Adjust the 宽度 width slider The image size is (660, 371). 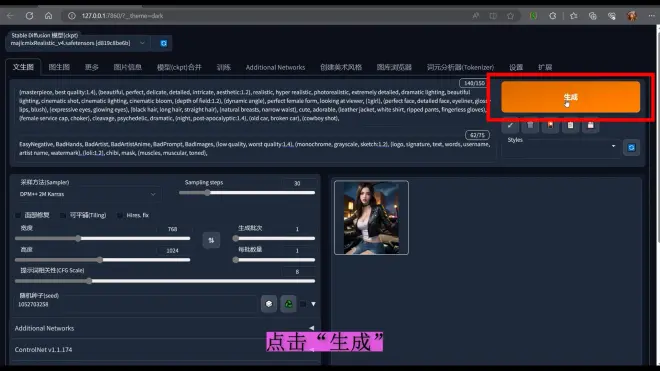[x=102, y=238]
